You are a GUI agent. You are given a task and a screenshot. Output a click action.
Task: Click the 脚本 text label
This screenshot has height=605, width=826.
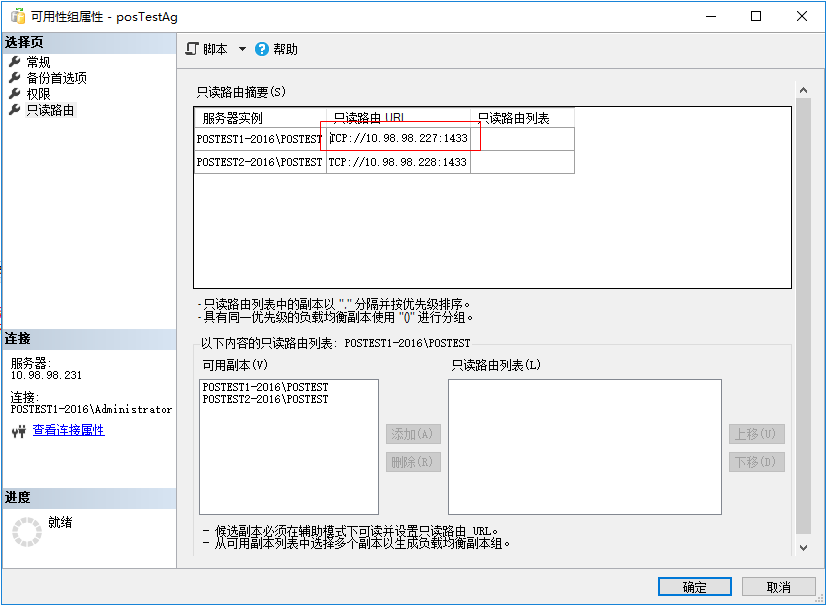coord(215,49)
